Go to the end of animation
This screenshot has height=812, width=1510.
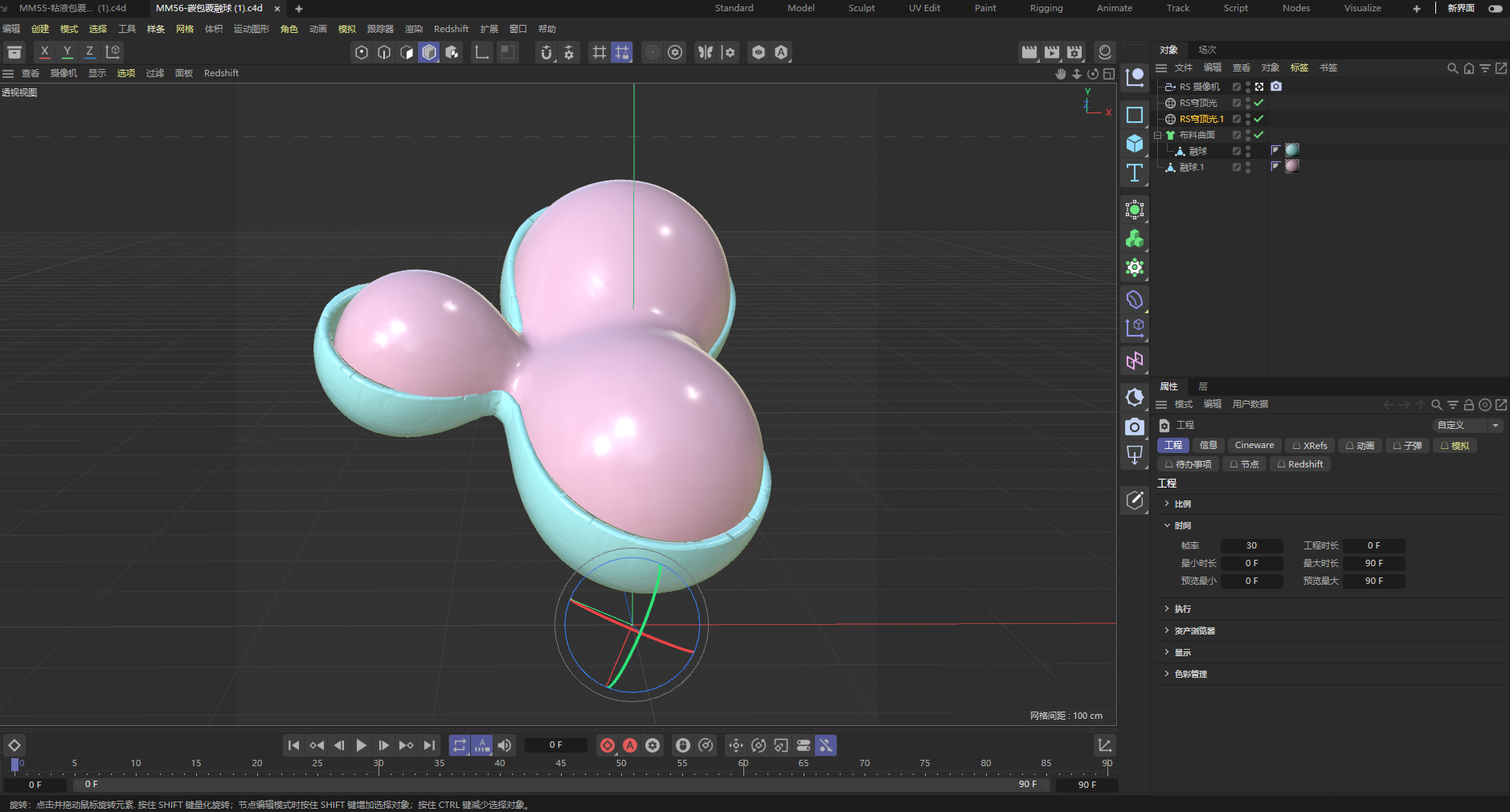429,745
